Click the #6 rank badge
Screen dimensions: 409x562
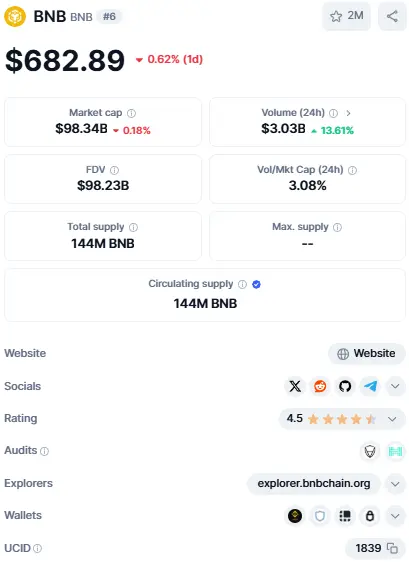[x=109, y=16]
